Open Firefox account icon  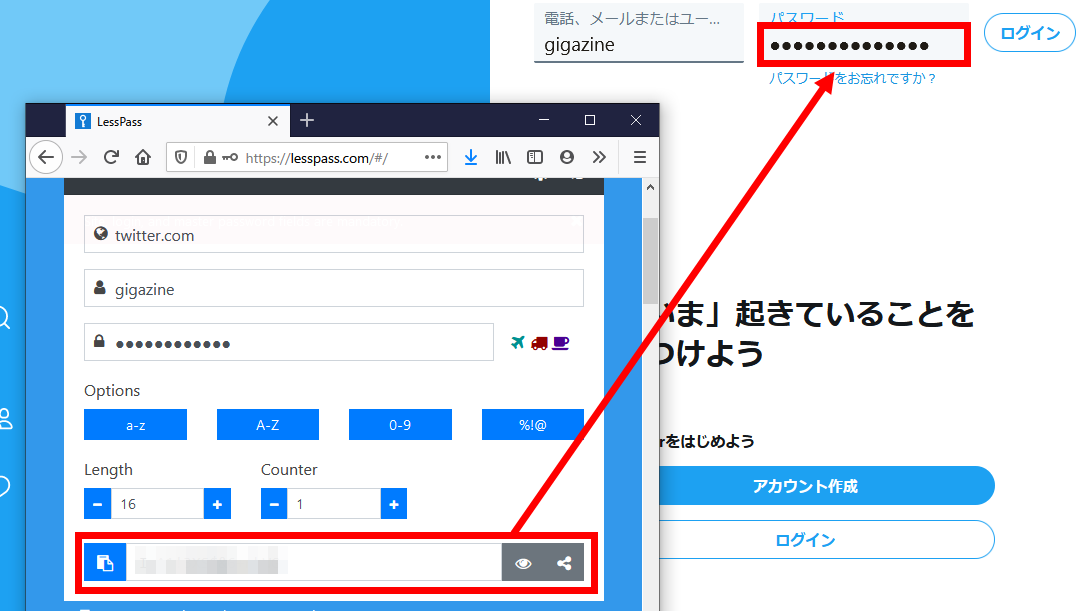567,157
